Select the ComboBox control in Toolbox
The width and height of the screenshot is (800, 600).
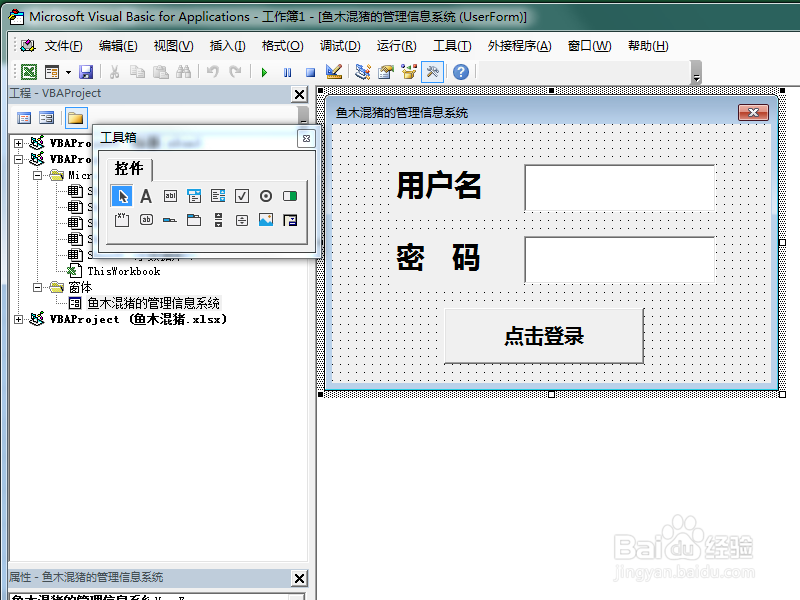point(194,196)
